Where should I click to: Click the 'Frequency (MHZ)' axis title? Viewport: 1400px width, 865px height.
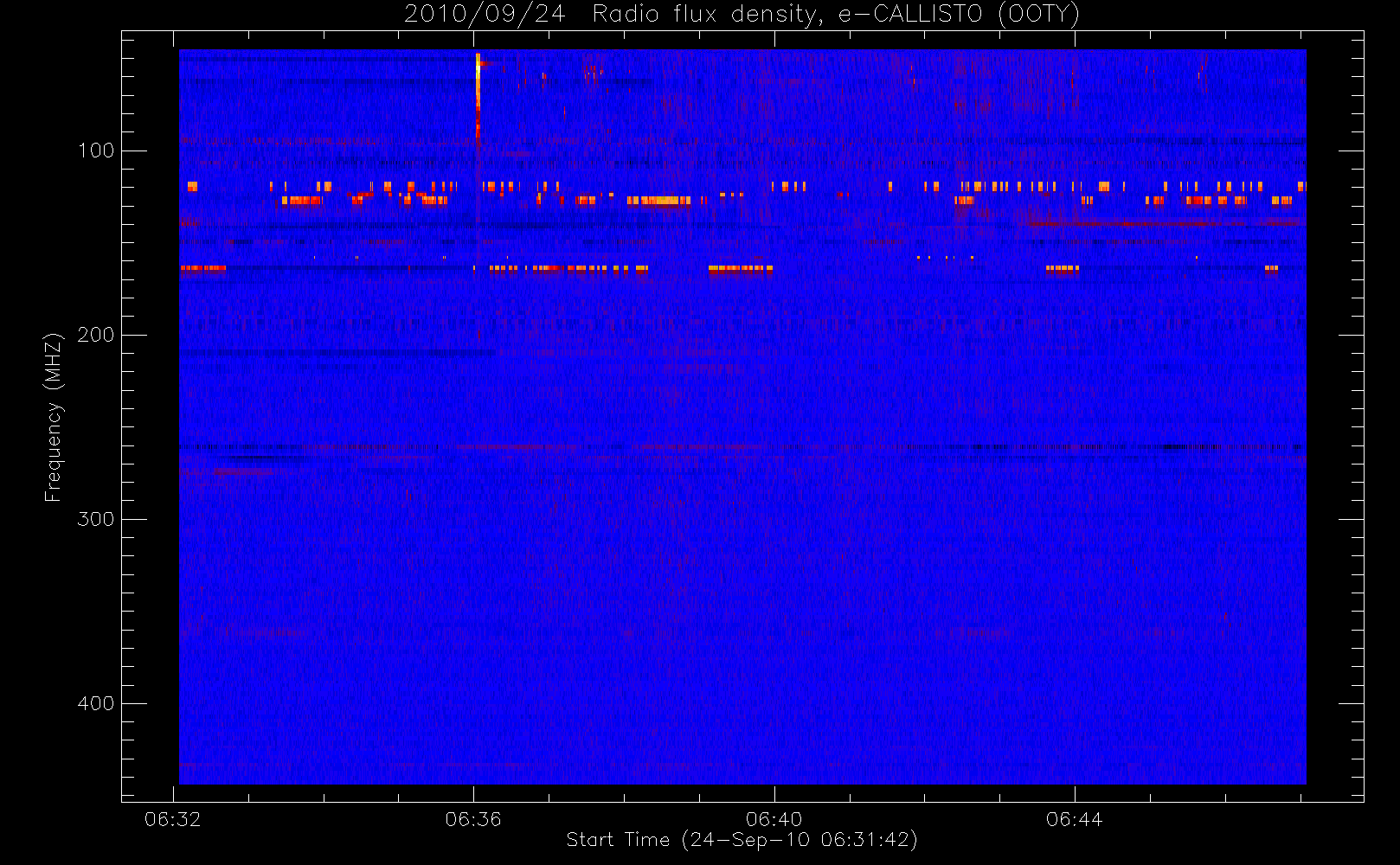(x=54, y=417)
